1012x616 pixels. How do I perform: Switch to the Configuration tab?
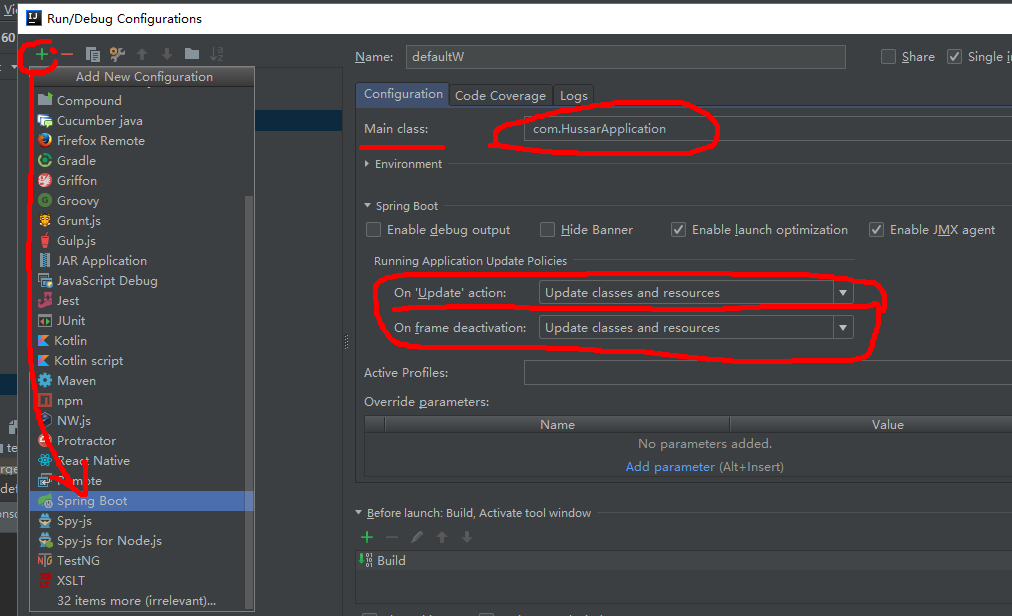coord(403,94)
